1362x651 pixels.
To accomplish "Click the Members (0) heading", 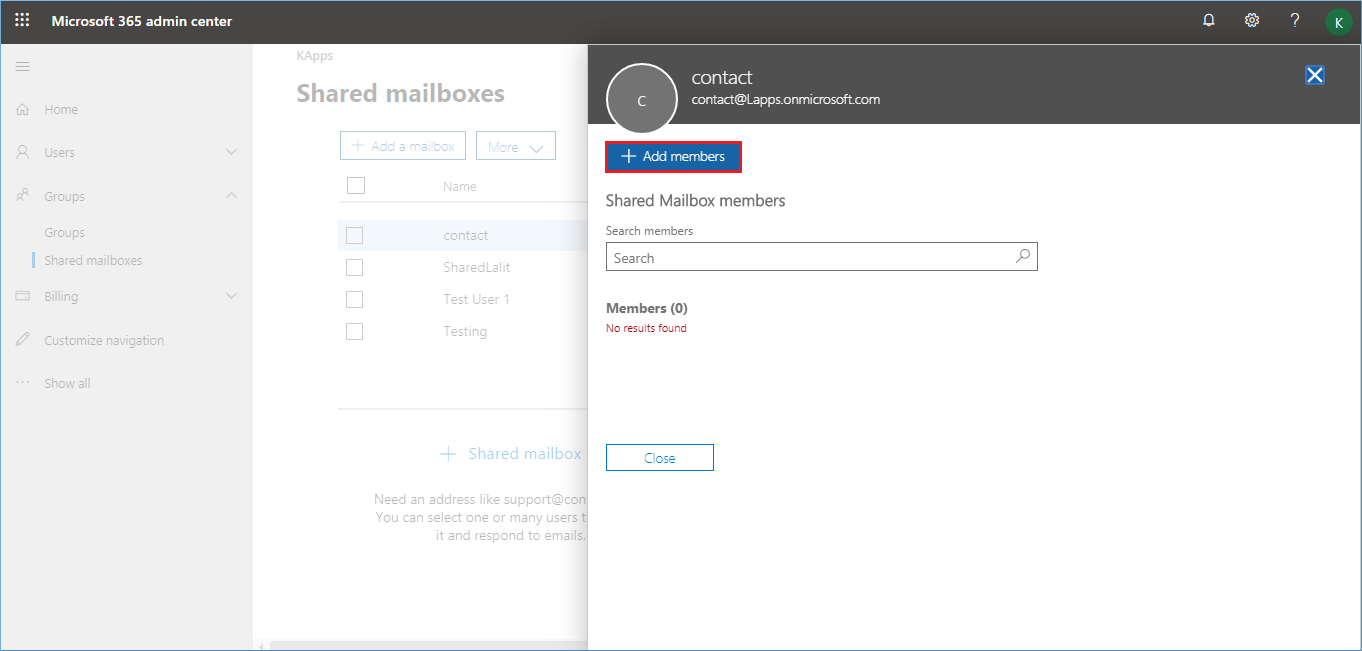I will pos(647,308).
